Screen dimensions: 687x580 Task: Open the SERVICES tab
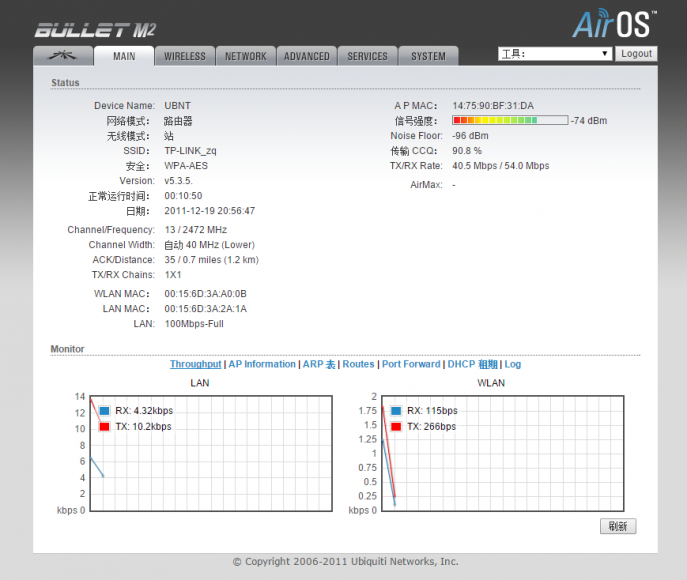point(368,56)
